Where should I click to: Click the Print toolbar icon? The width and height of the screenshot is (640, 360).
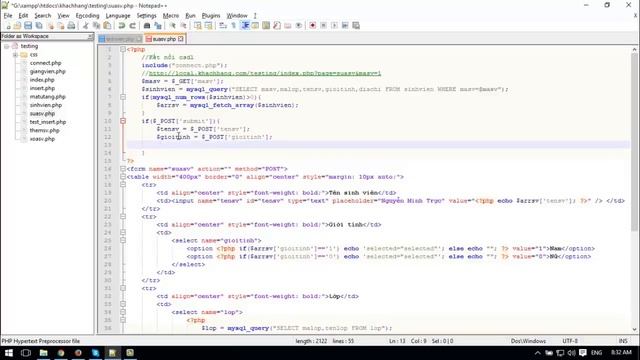coord(71,25)
